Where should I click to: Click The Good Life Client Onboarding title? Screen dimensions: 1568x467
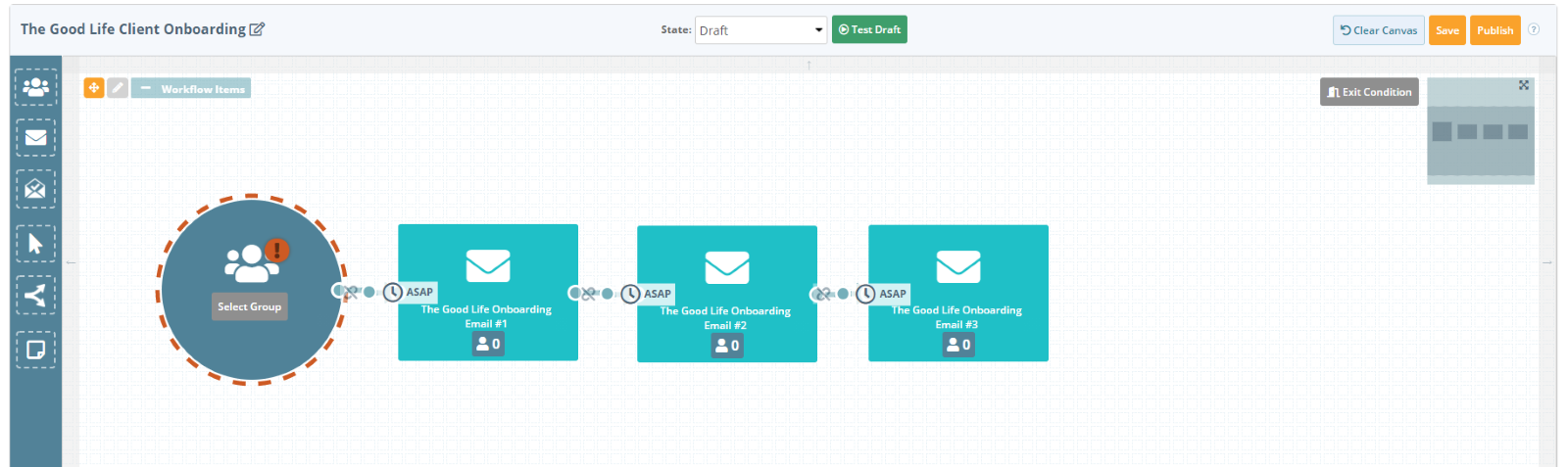coord(133,29)
